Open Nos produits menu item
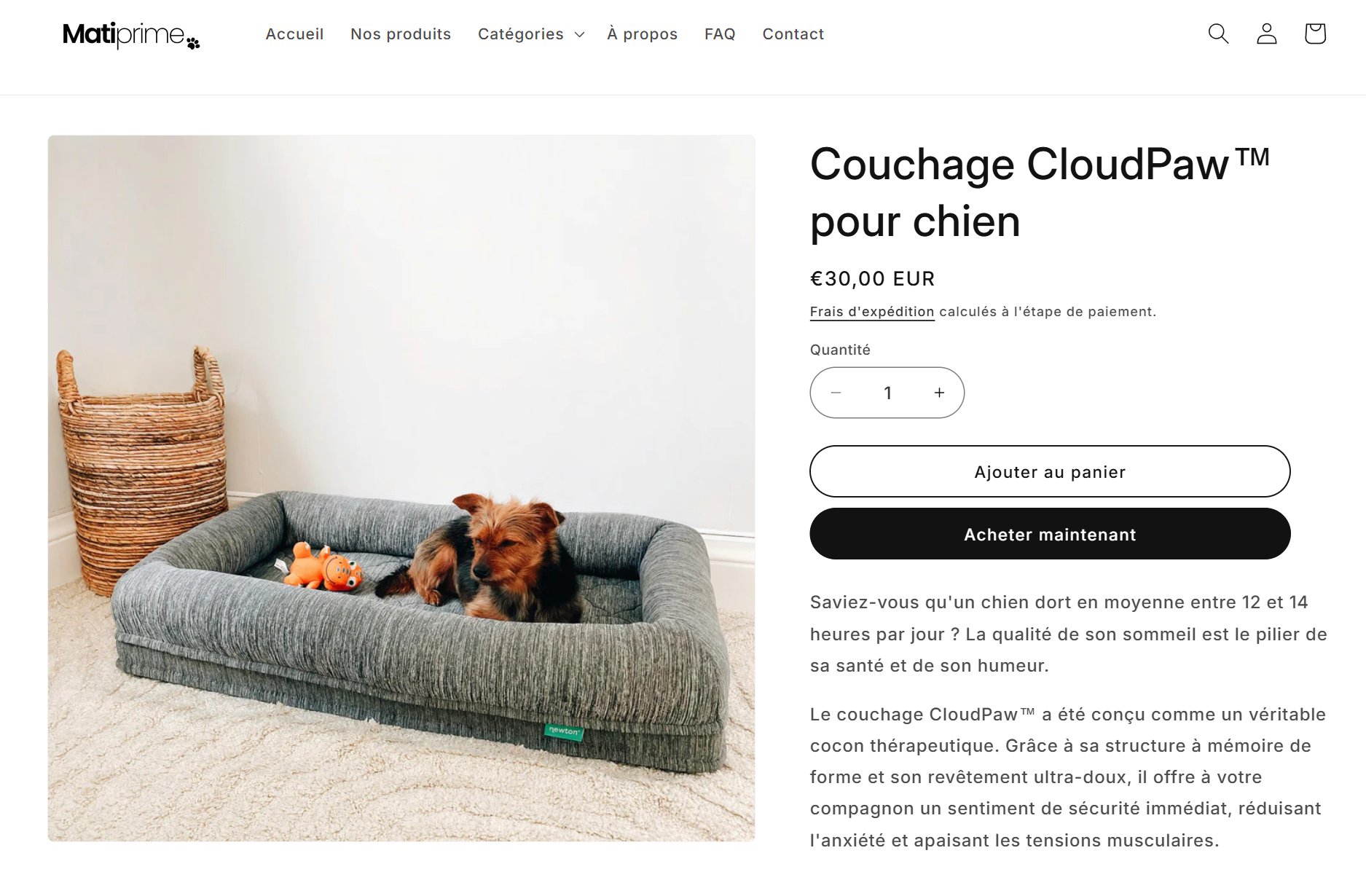Screen dimensions: 1366x896 [401, 34]
